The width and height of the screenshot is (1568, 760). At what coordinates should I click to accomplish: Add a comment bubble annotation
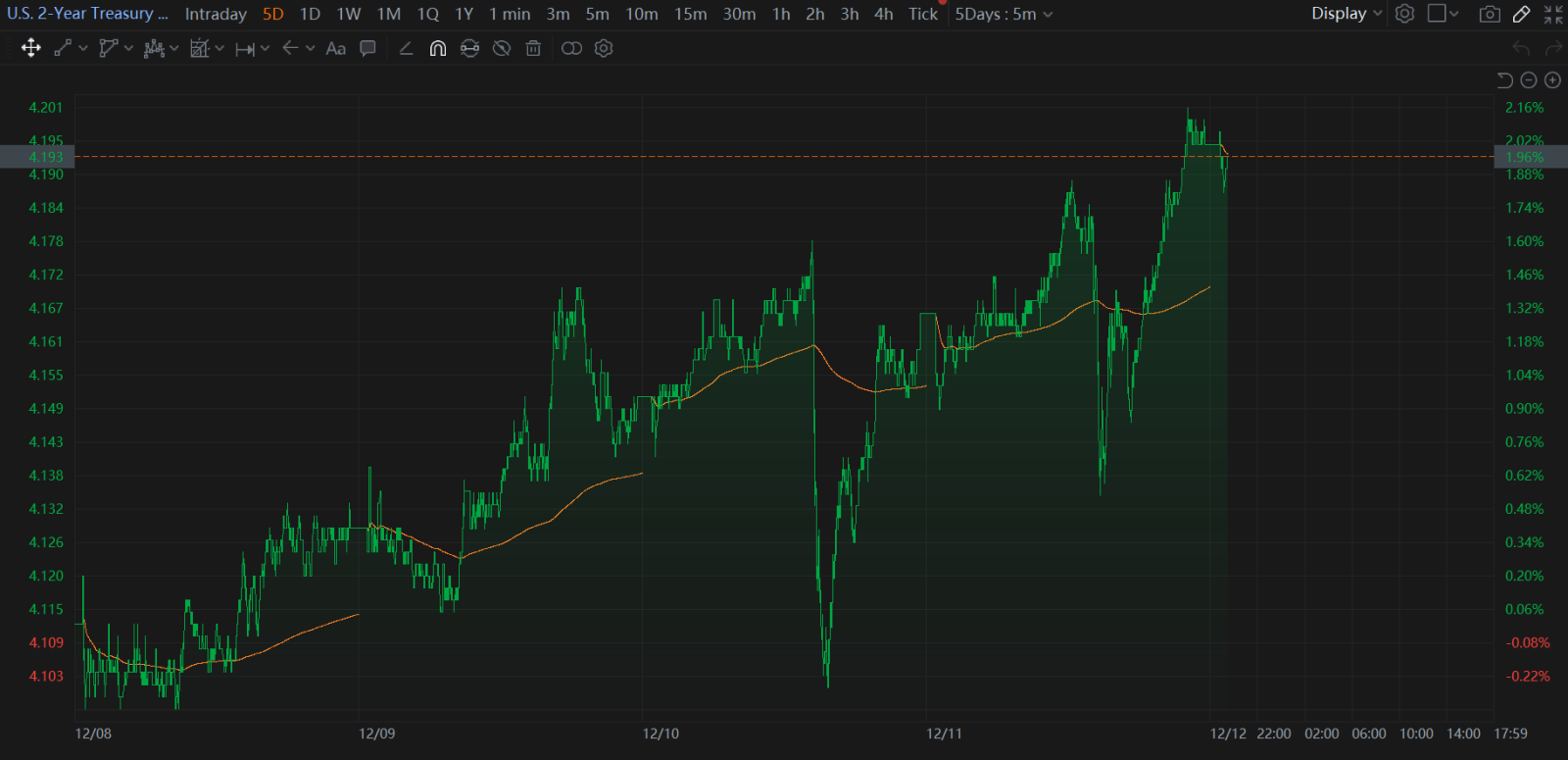coord(367,48)
